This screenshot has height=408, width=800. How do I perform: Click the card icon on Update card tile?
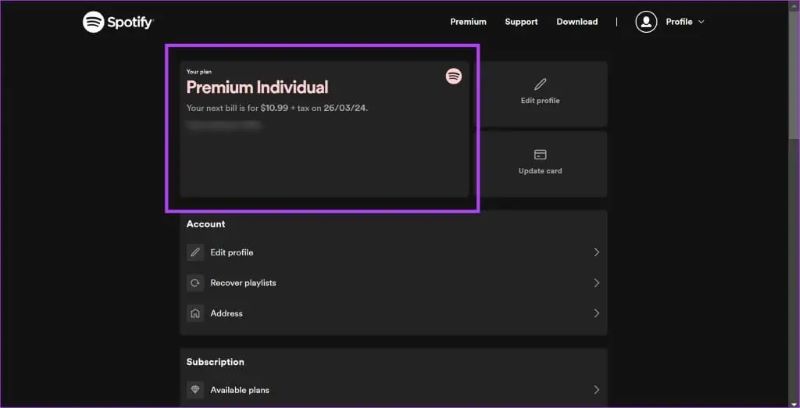(540, 155)
